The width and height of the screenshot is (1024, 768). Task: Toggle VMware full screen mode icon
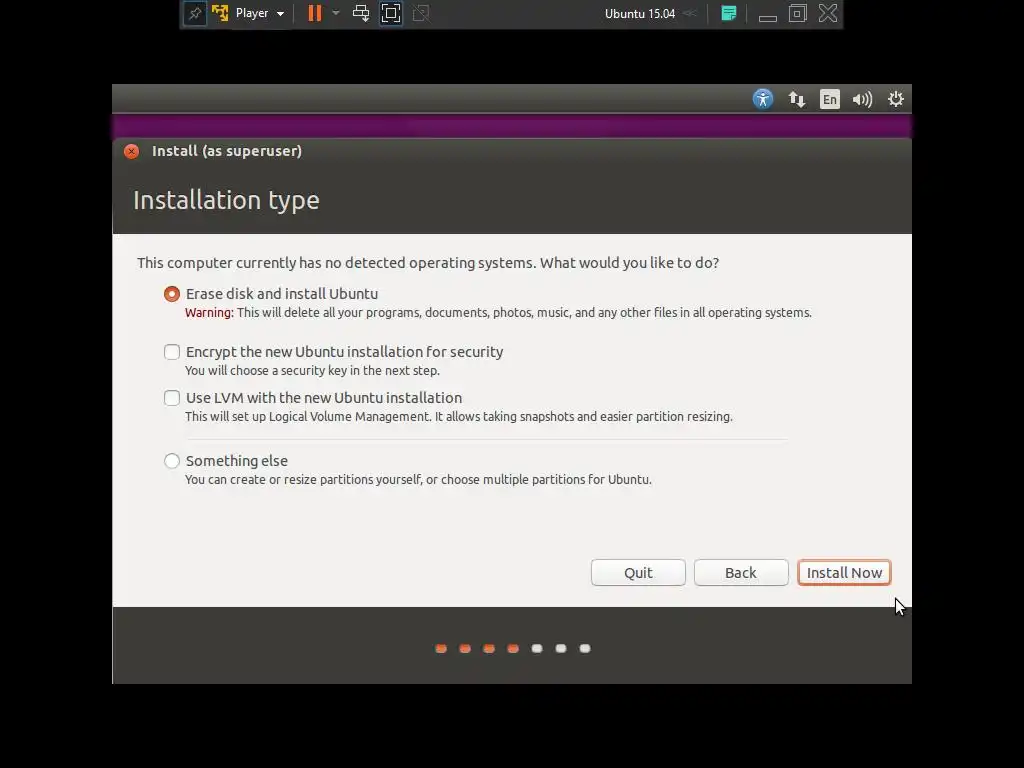coord(391,13)
